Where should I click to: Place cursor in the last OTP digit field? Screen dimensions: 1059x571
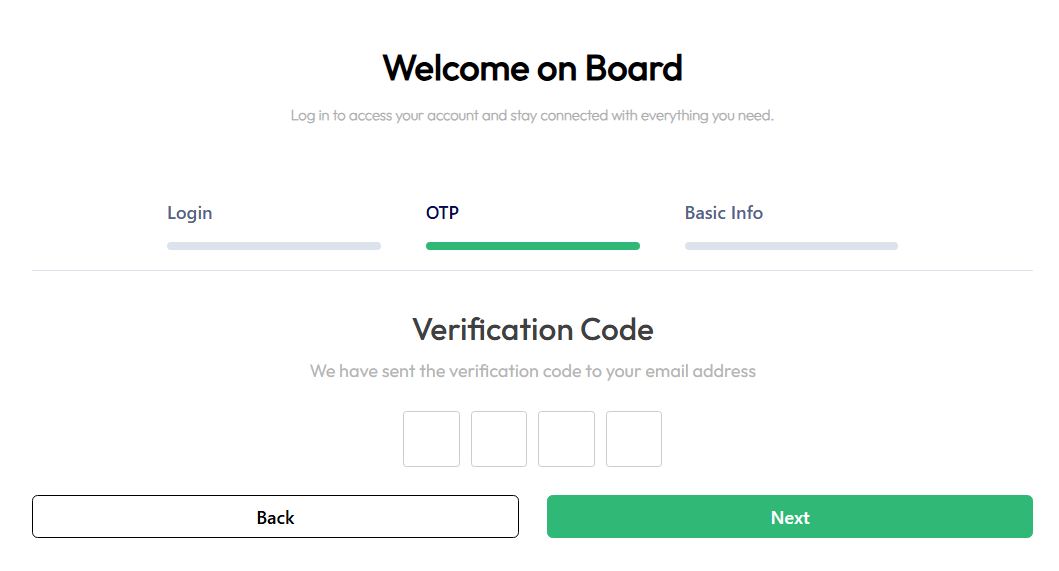(x=634, y=439)
